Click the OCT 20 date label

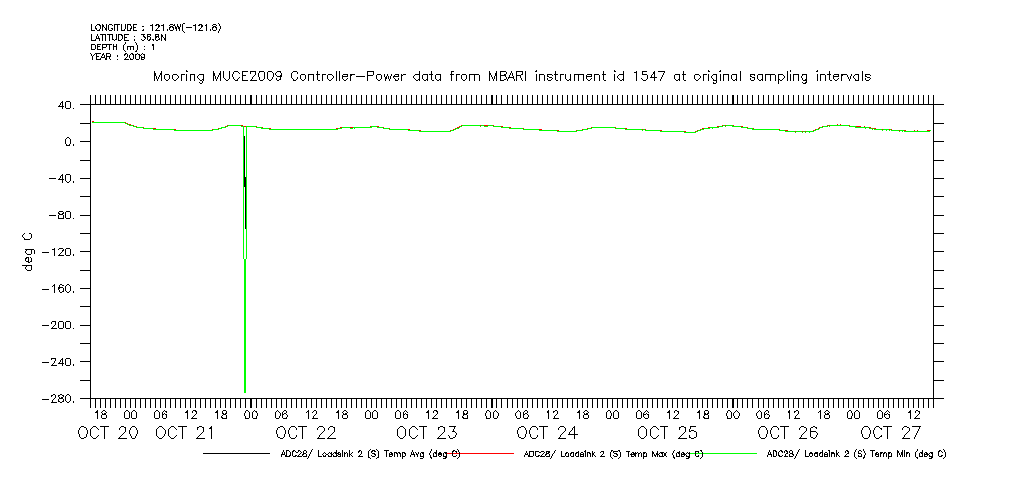click(x=108, y=433)
